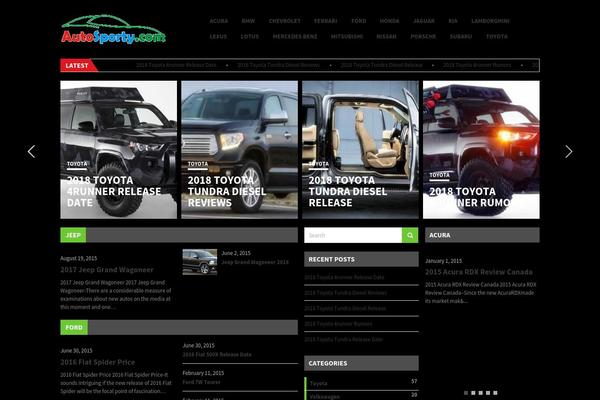Open Ford menu item in top navigation
The height and width of the screenshot is (400, 600).
[x=359, y=21]
